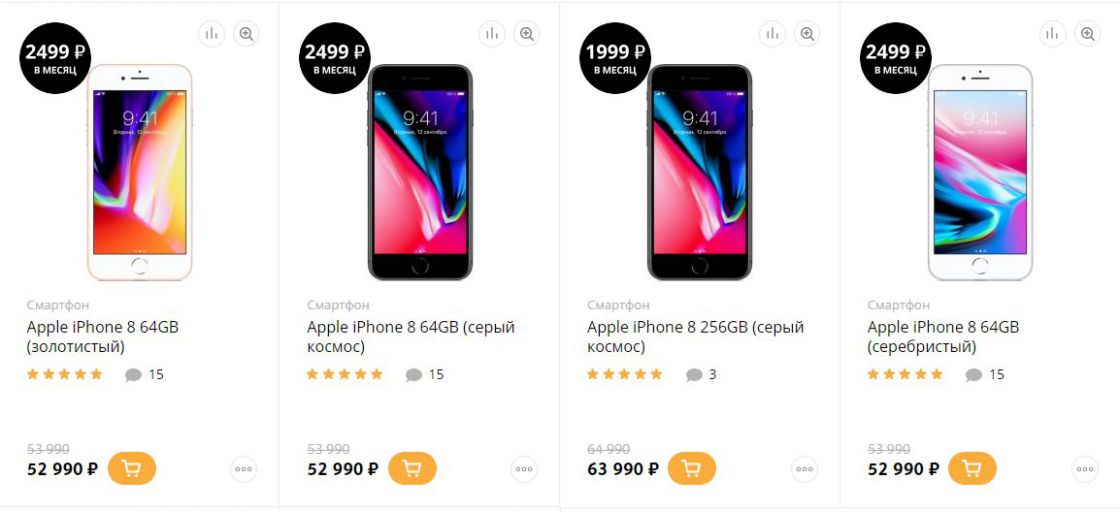Open Apple iPhone 8 64GB (золотистый) product link

pyautogui.click(x=103, y=337)
